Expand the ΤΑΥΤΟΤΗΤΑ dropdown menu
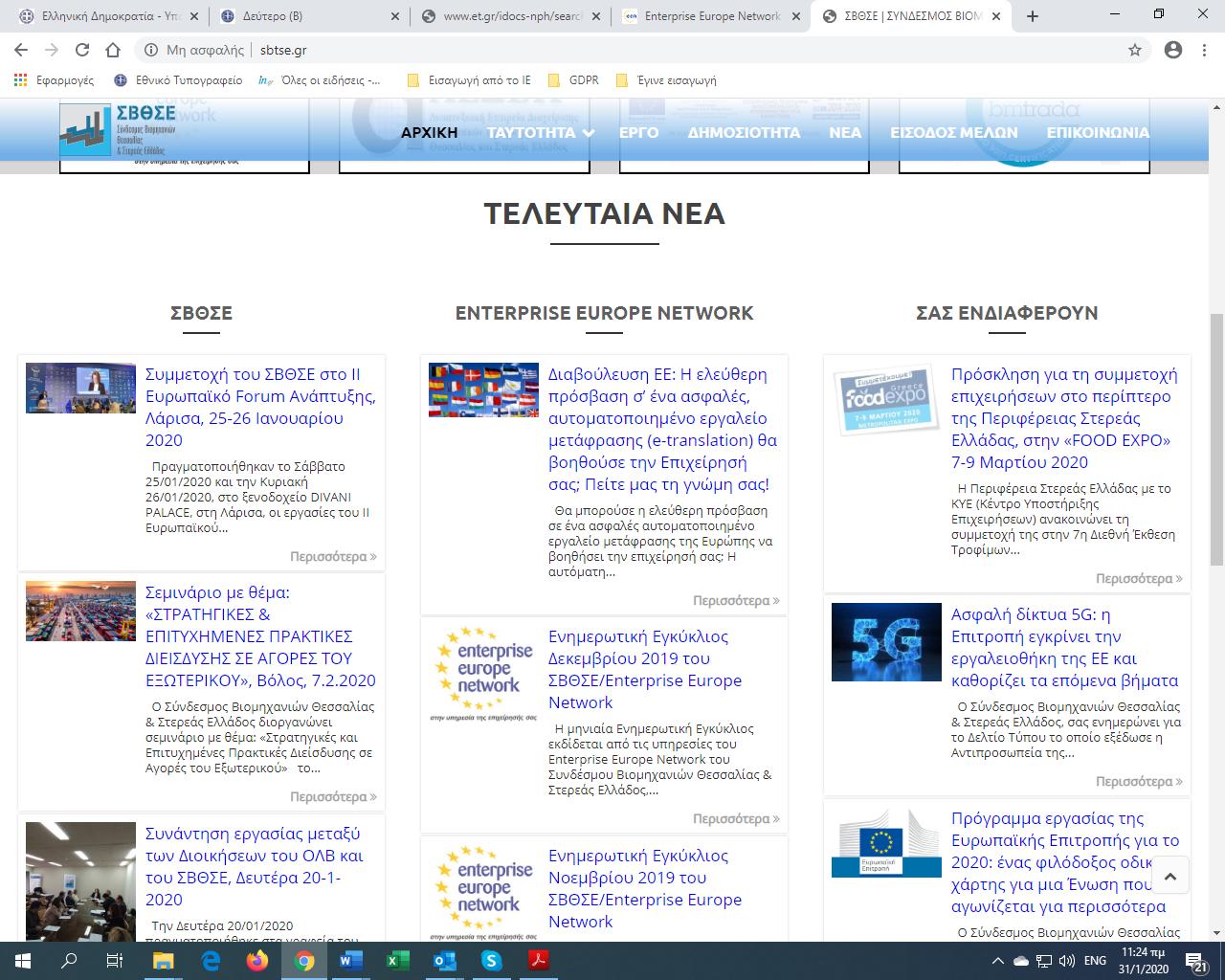The image size is (1225, 980). pos(540,133)
